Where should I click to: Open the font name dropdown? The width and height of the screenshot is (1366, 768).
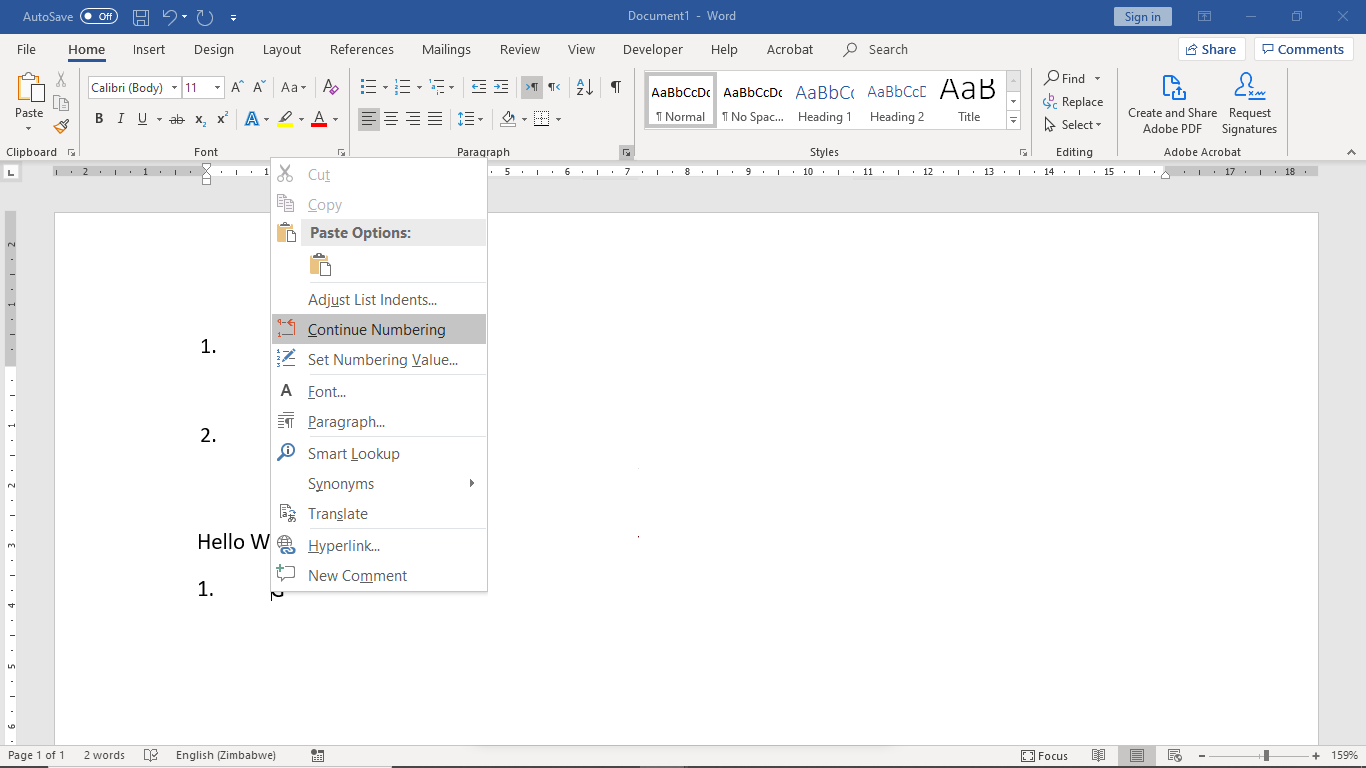click(174, 88)
